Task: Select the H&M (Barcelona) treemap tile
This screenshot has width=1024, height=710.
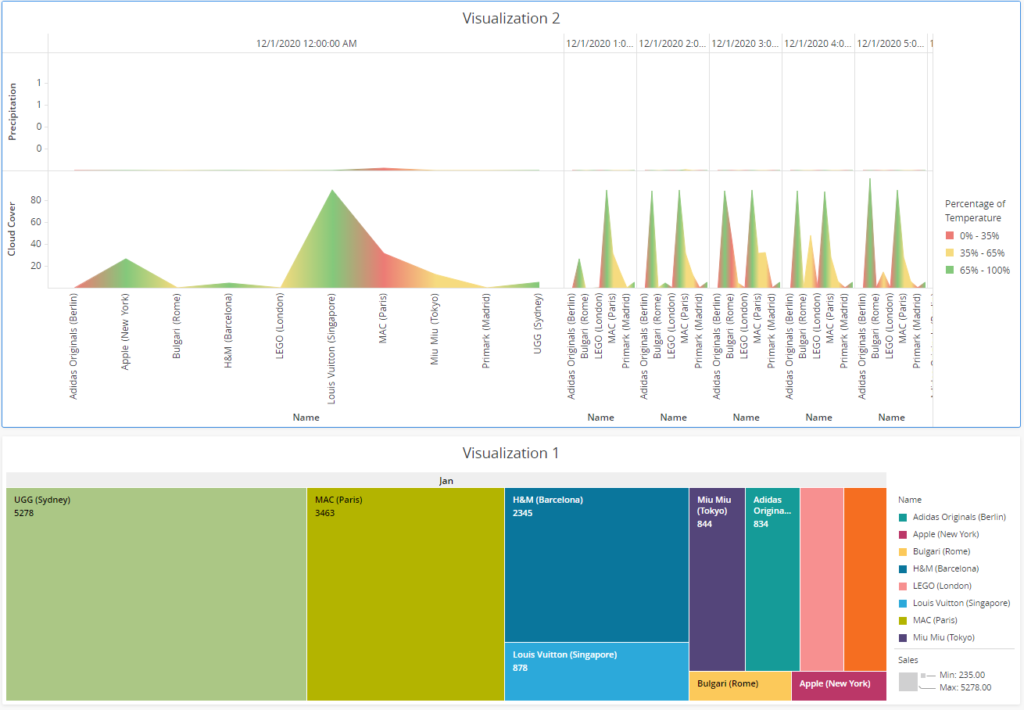Action: (597, 565)
